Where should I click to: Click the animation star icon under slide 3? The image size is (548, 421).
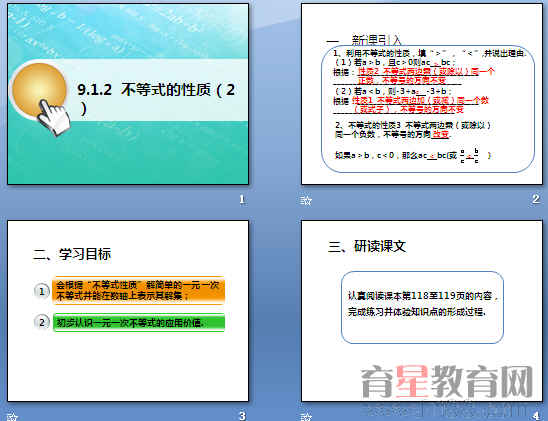point(12,416)
